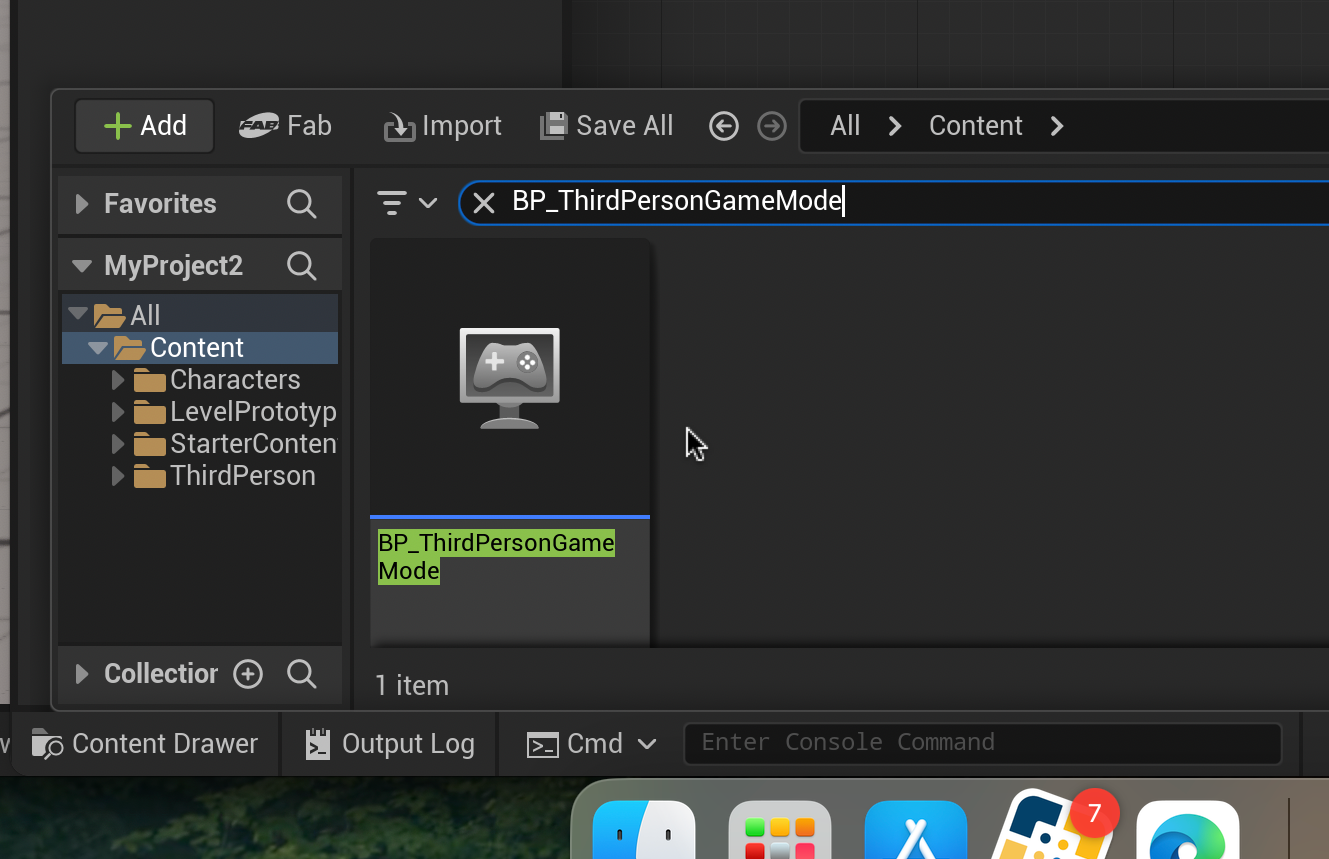Search in MyProject2 magnifier icon
The height and width of the screenshot is (859, 1329).
tap(301, 266)
